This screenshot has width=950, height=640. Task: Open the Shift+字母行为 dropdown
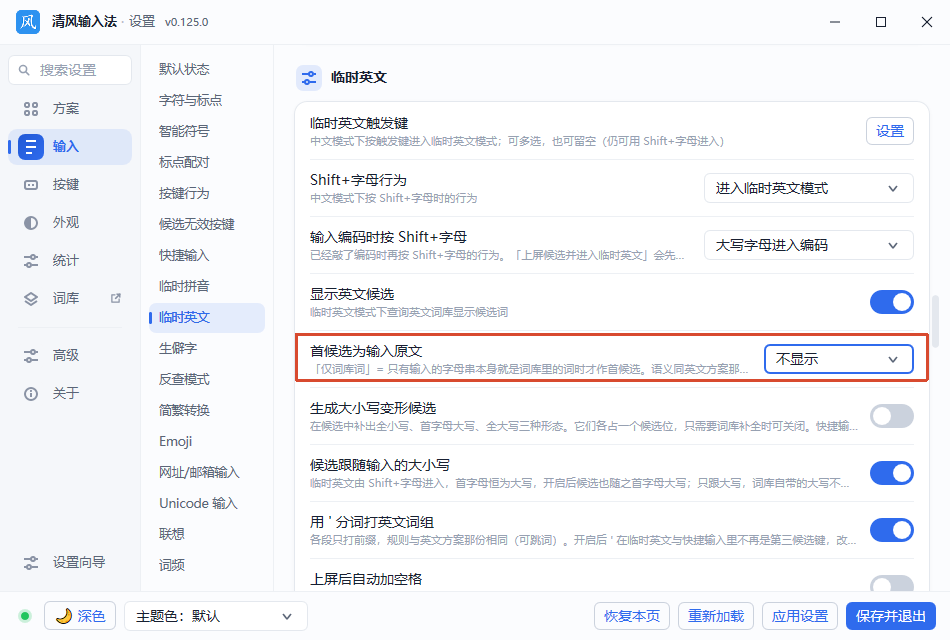pos(808,188)
